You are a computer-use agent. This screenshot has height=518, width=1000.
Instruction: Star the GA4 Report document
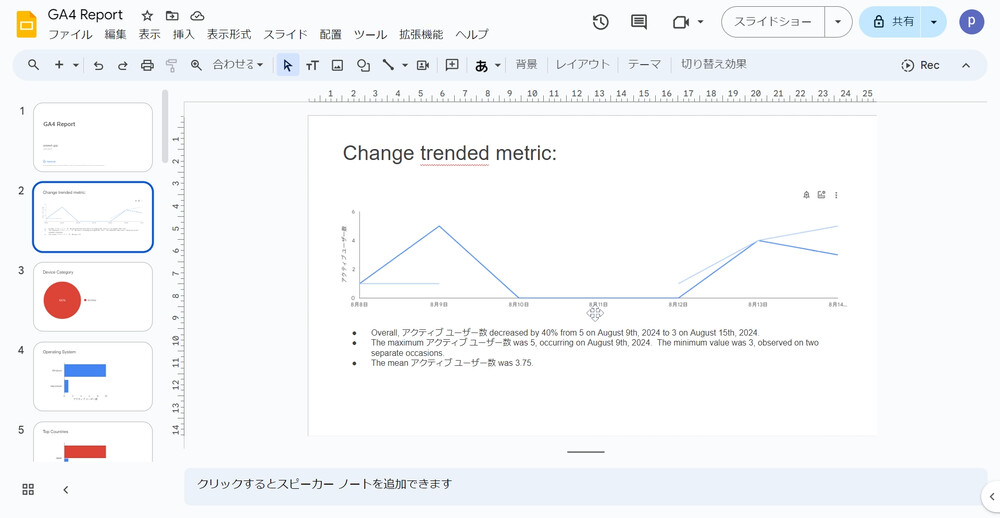point(147,16)
